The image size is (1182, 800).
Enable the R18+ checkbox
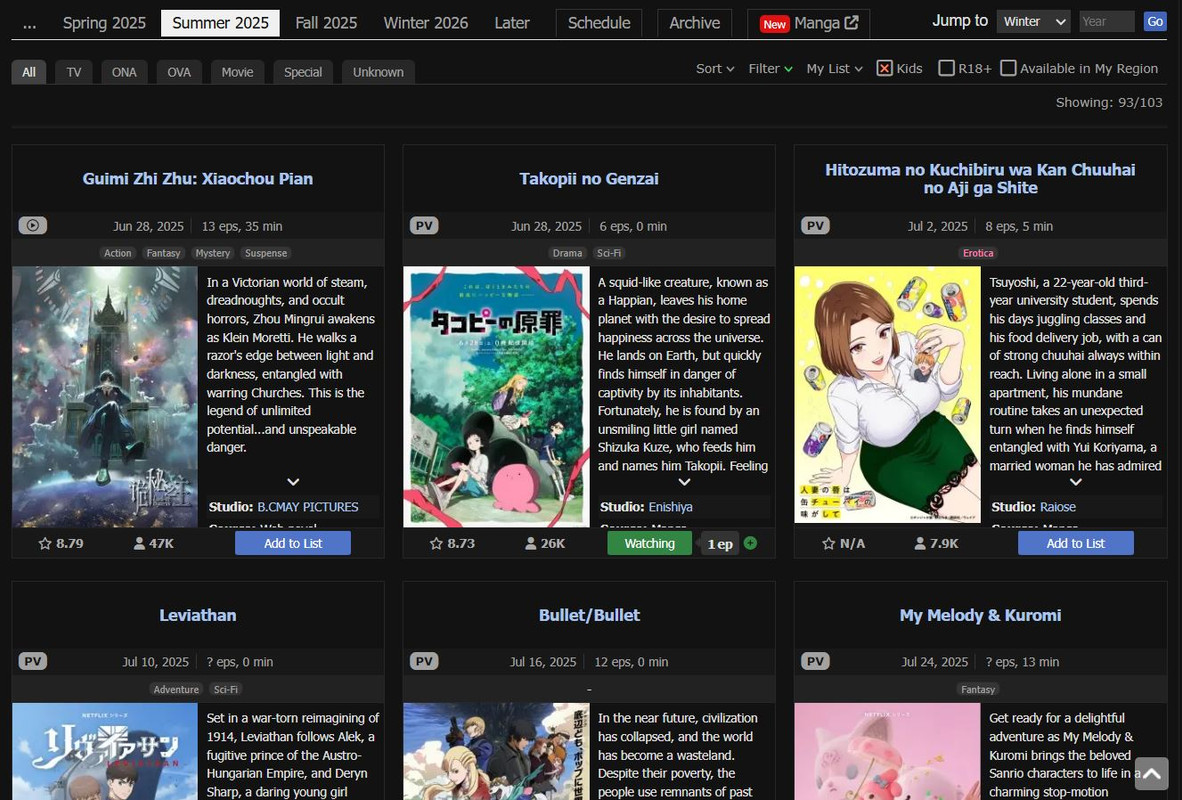(946, 67)
